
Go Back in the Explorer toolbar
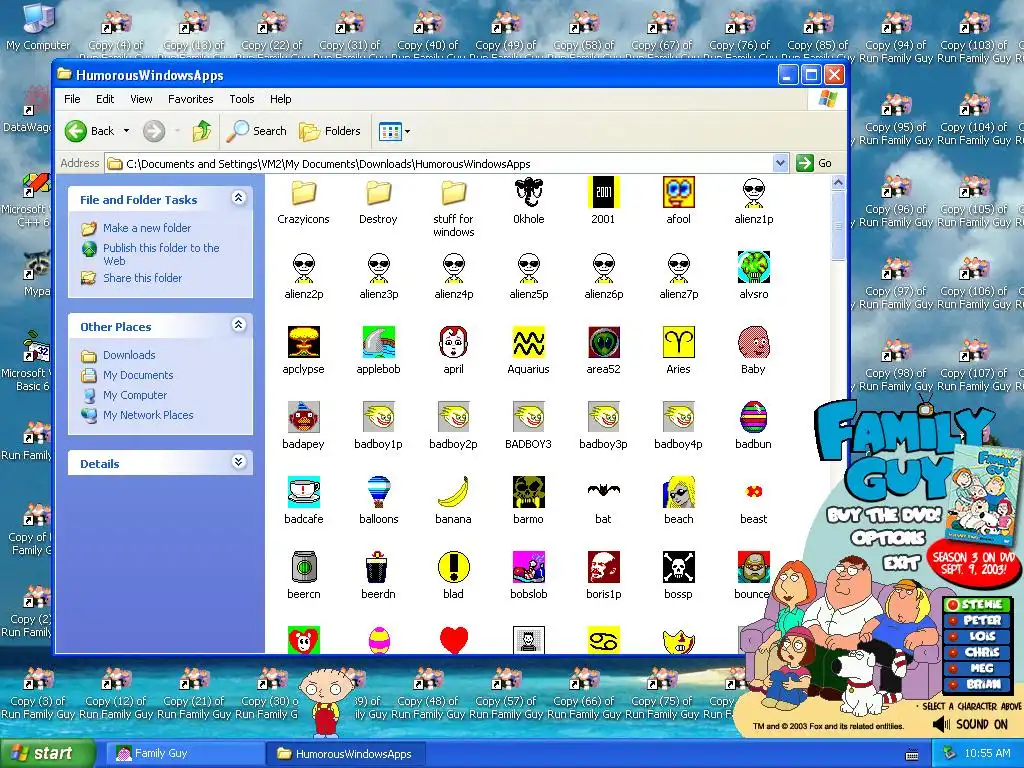tap(89, 131)
